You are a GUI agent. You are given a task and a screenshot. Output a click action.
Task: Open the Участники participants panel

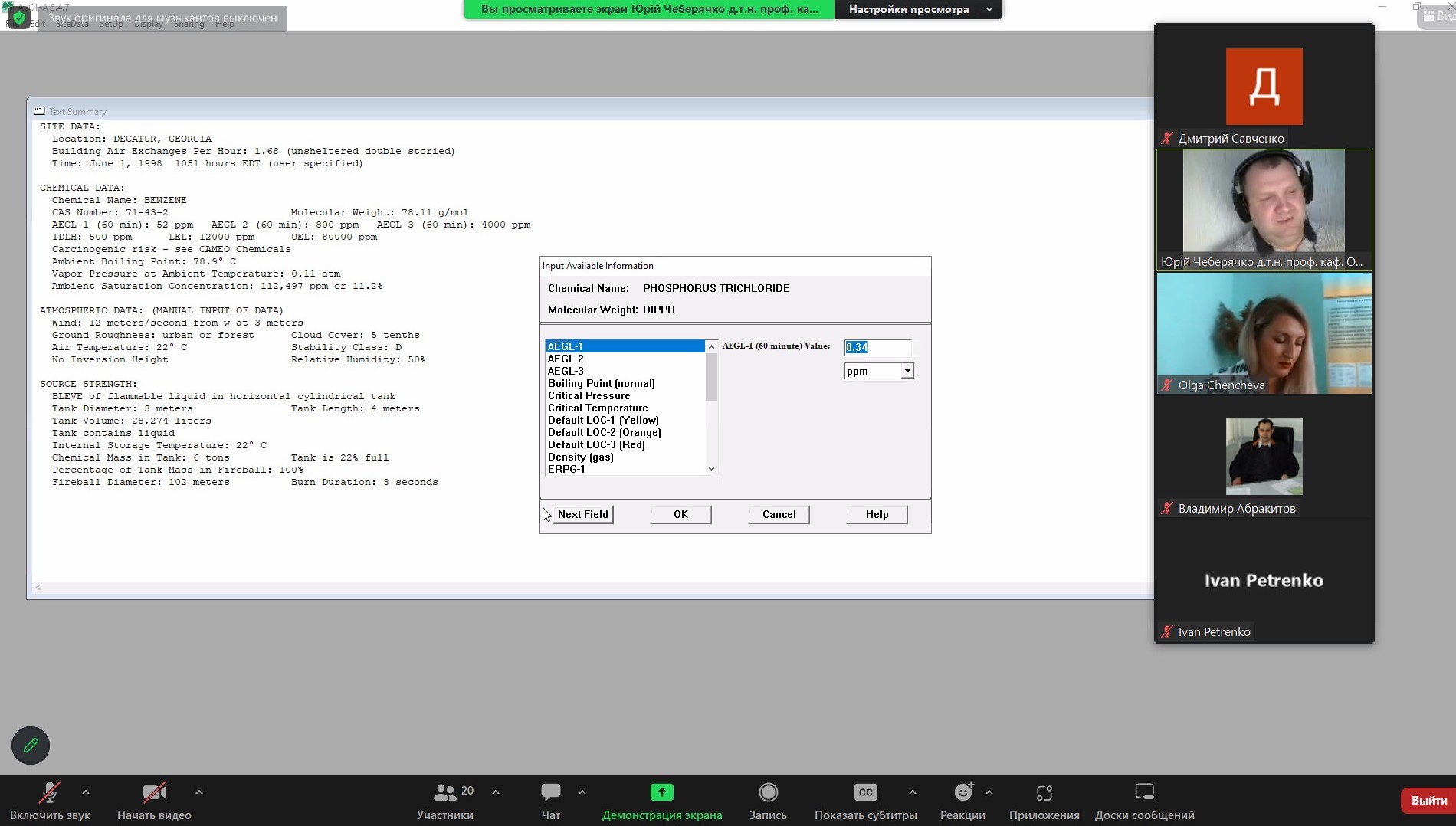[x=445, y=801]
